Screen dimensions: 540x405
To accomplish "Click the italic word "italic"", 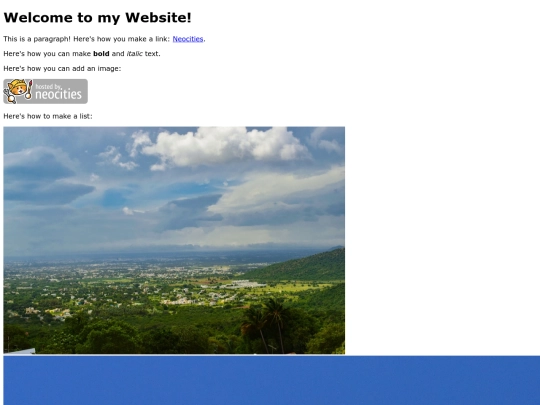I will 135,54.
